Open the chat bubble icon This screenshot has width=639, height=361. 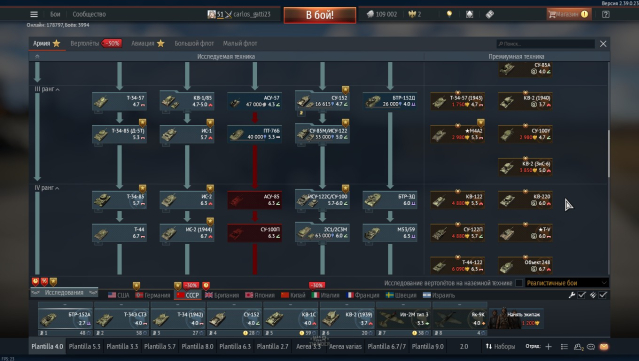[x=591, y=347]
